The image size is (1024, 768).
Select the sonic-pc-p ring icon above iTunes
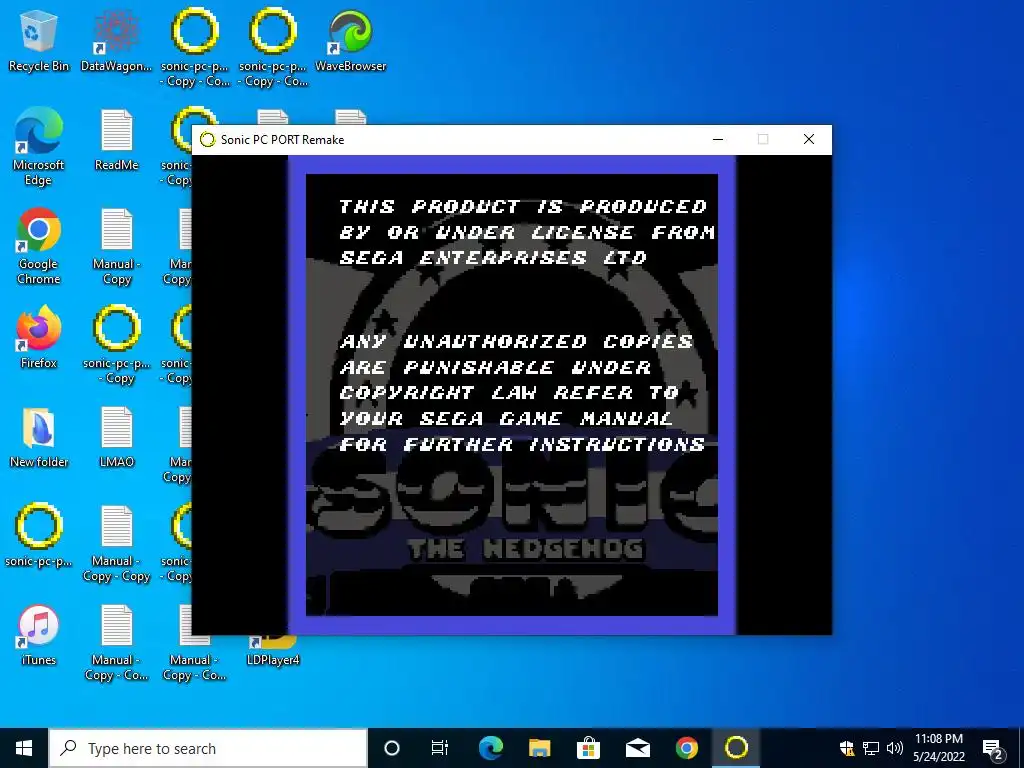[39, 535]
